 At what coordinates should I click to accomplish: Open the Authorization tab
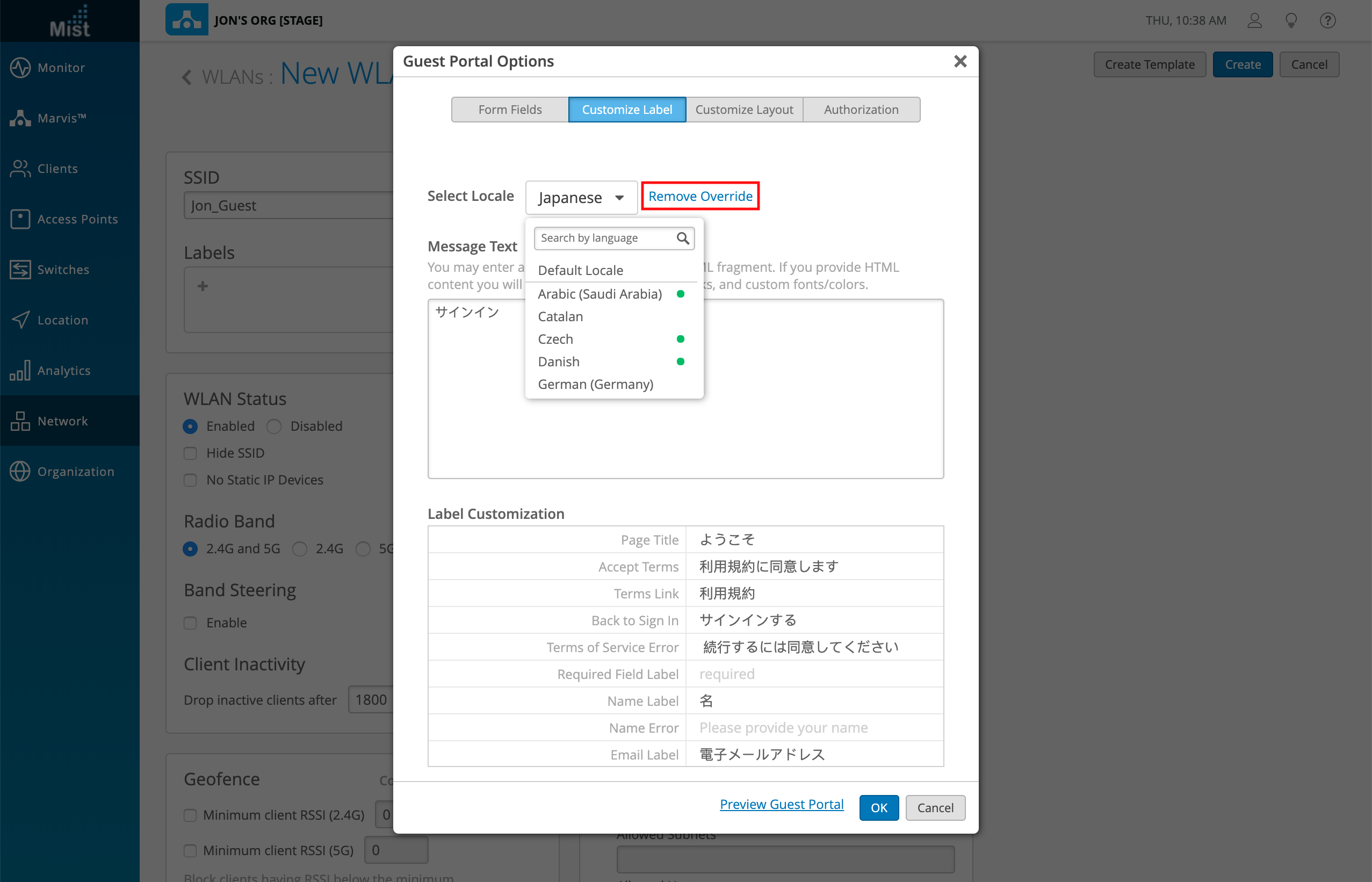click(861, 110)
